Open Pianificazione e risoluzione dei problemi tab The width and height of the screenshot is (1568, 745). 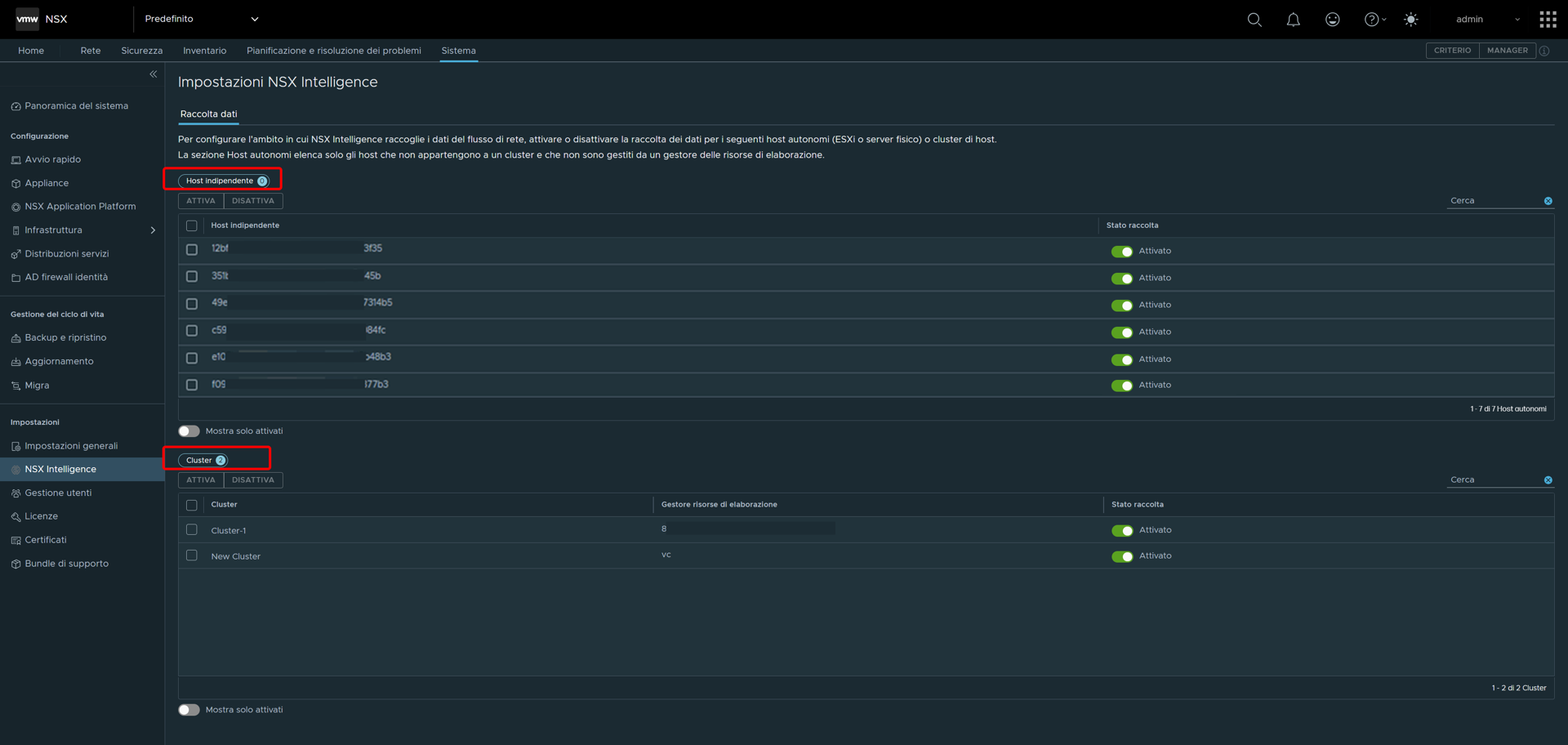coord(334,51)
